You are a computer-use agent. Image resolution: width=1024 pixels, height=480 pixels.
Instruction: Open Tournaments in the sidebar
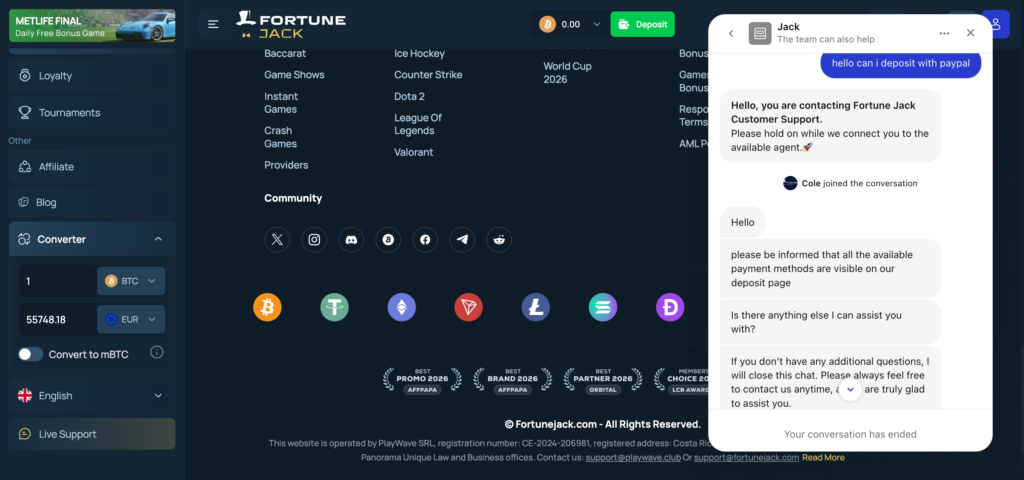[x=92, y=112]
